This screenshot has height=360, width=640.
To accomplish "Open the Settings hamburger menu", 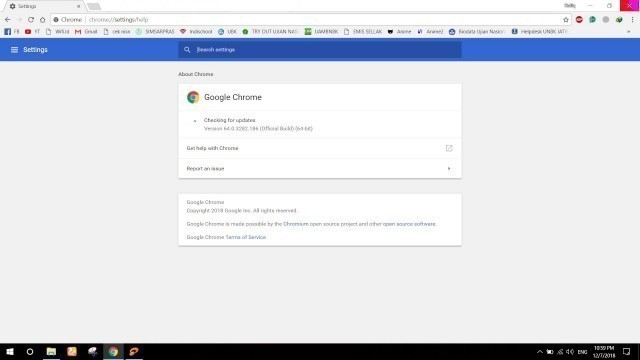I will [x=14, y=50].
